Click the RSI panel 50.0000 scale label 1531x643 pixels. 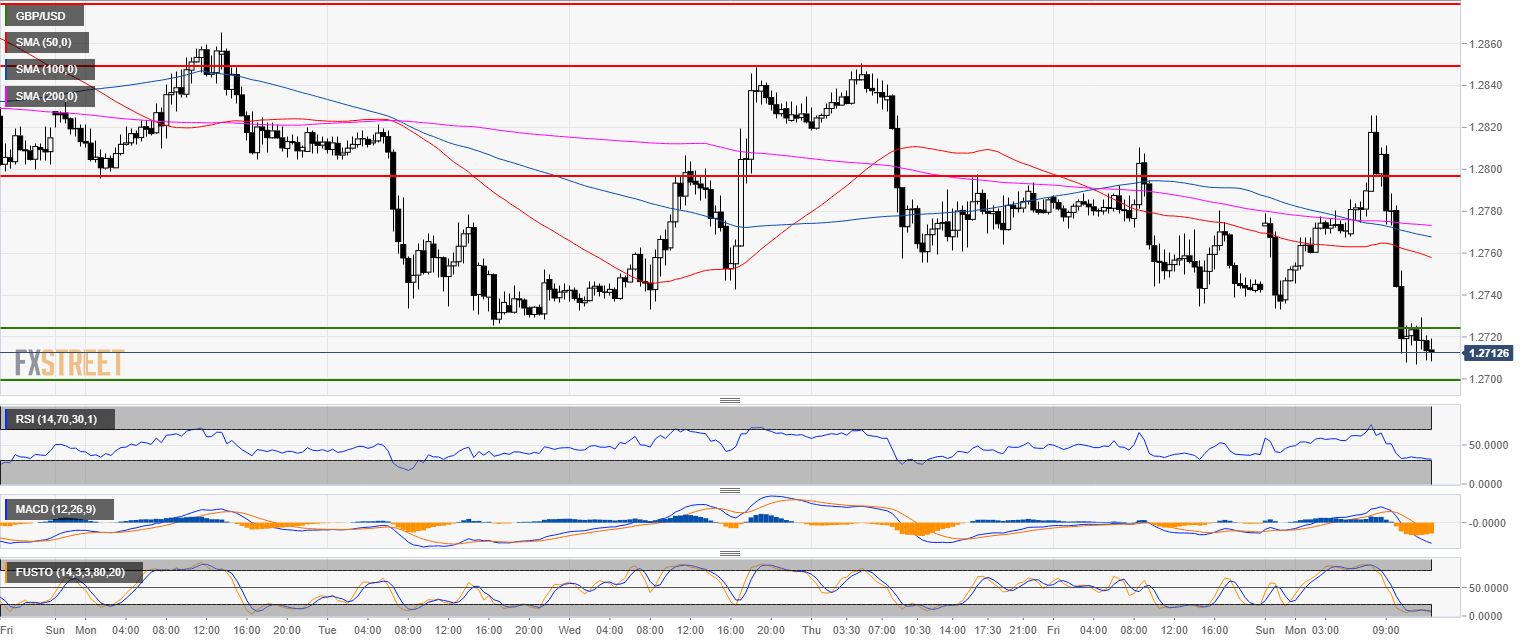point(1489,445)
